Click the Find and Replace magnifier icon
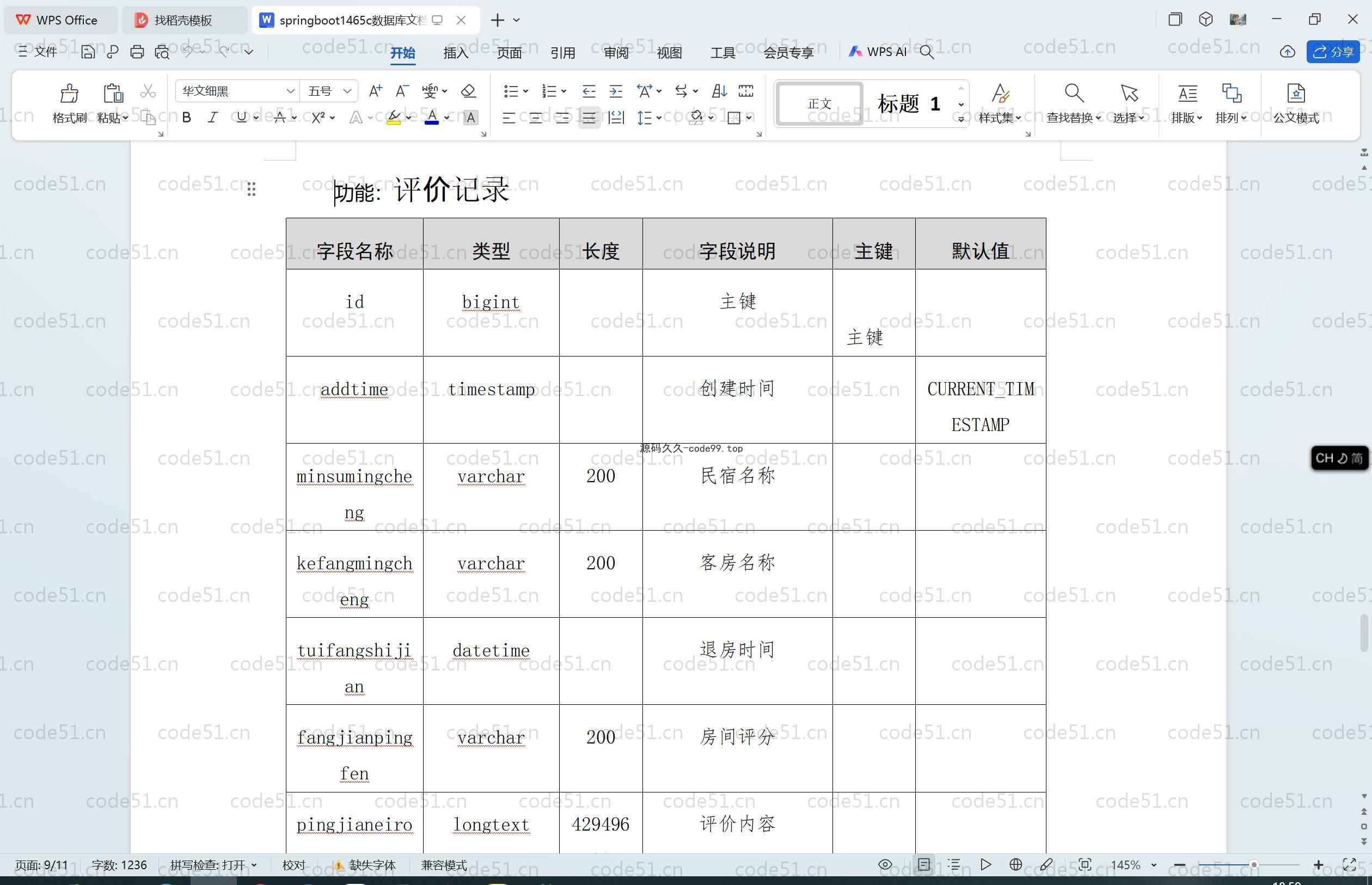This screenshot has width=1372, height=885. 1073,93
